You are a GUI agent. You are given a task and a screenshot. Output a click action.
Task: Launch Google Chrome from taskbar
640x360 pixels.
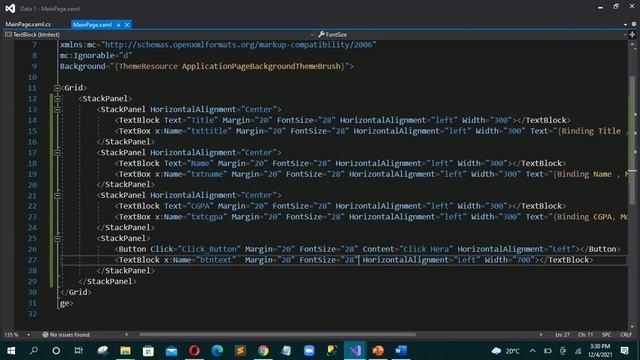pyautogui.click(x=263, y=351)
